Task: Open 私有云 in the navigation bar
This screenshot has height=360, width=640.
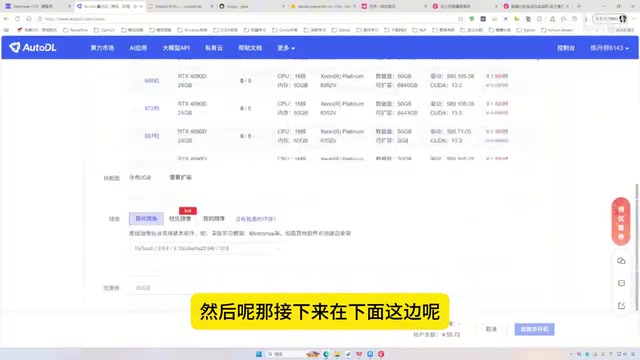Action: click(x=214, y=48)
